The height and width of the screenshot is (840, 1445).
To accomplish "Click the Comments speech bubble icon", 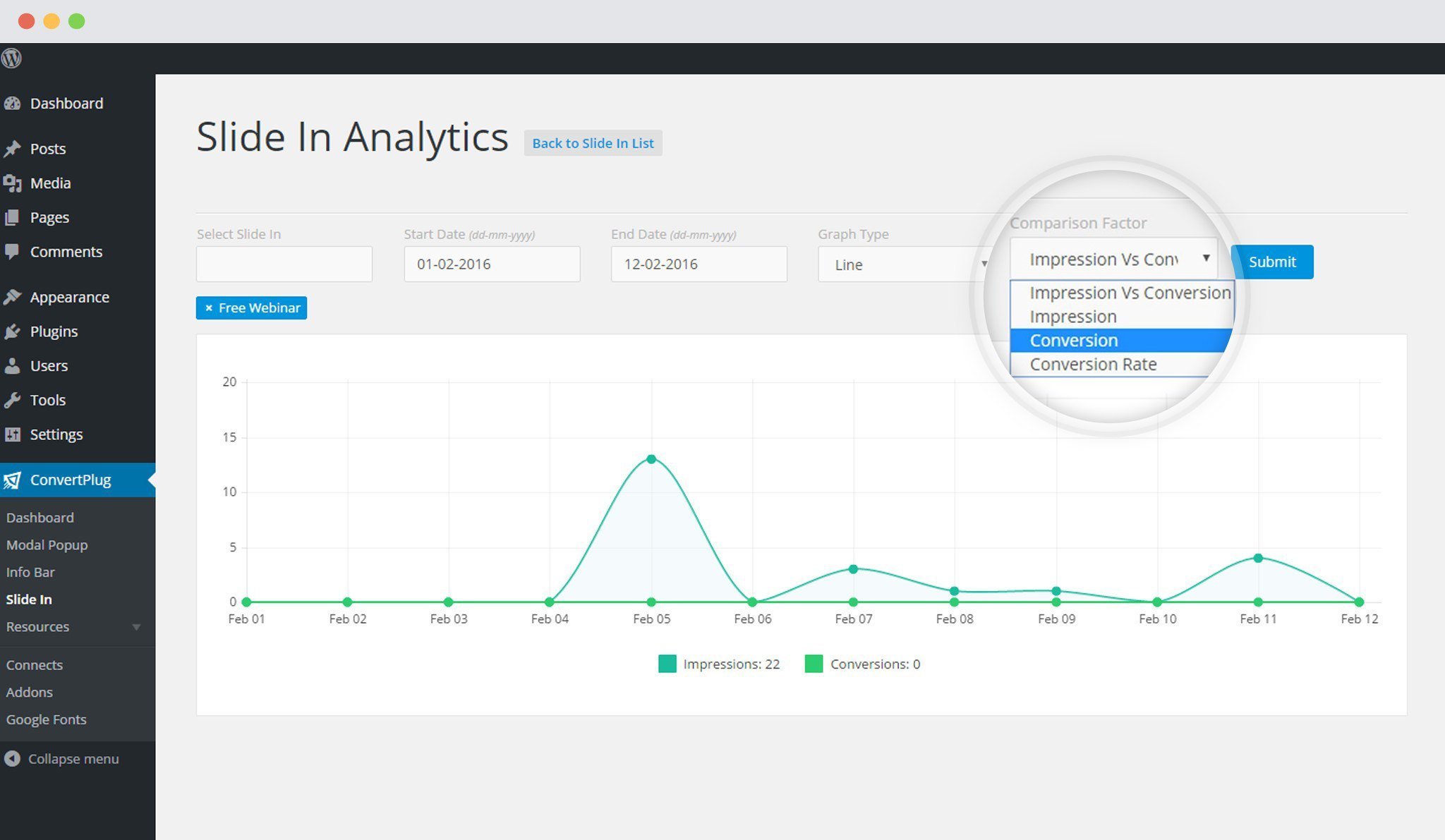I will pyautogui.click(x=12, y=252).
